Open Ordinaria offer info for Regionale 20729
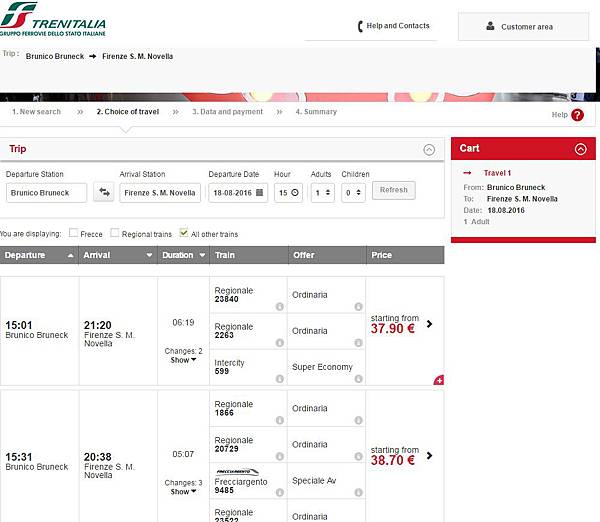This screenshot has width=600, height=522. (x=359, y=456)
